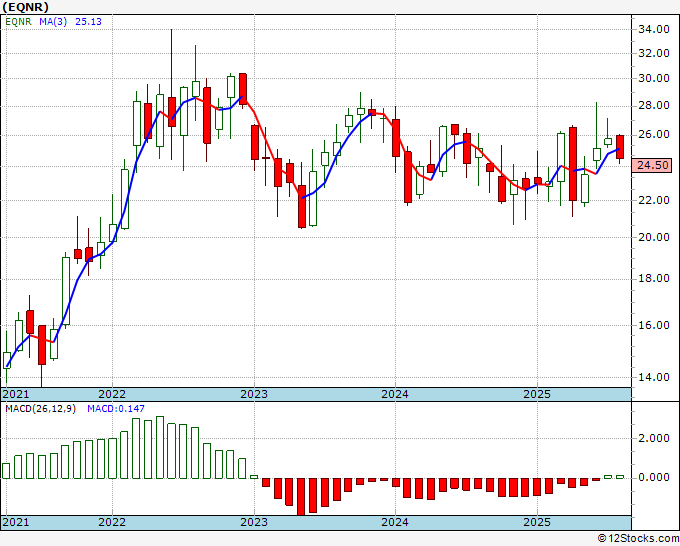Viewport: 680px width, 546px height.
Task: Click the 24.50 current price tag
Action: coord(654,165)
